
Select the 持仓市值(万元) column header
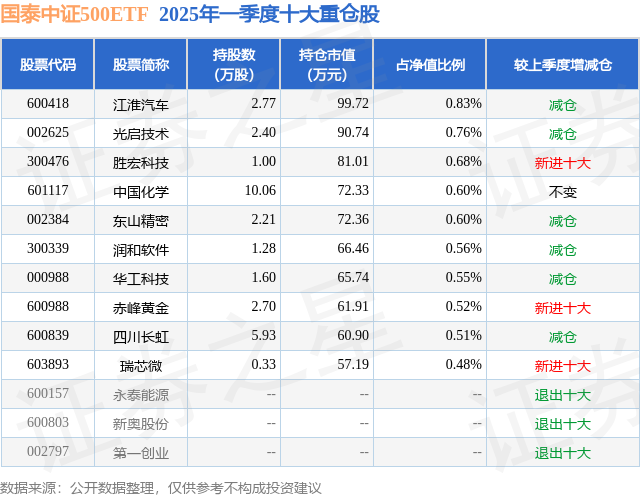click(327, 64)
